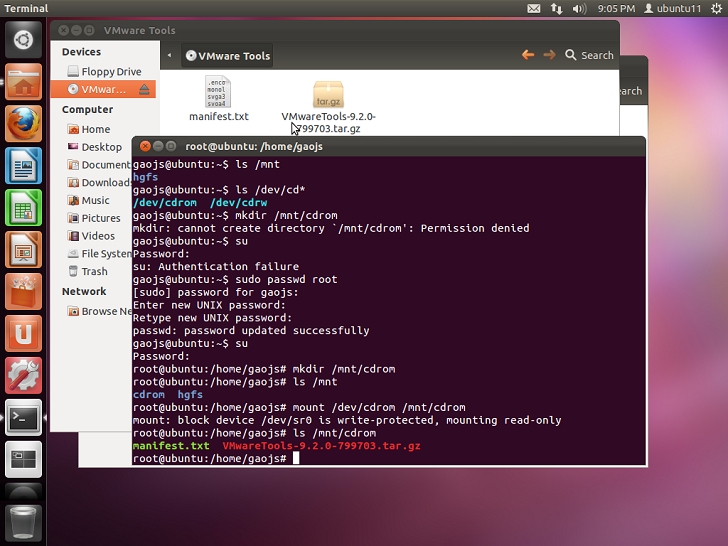Open the sound volume indicator

(579, 8)
